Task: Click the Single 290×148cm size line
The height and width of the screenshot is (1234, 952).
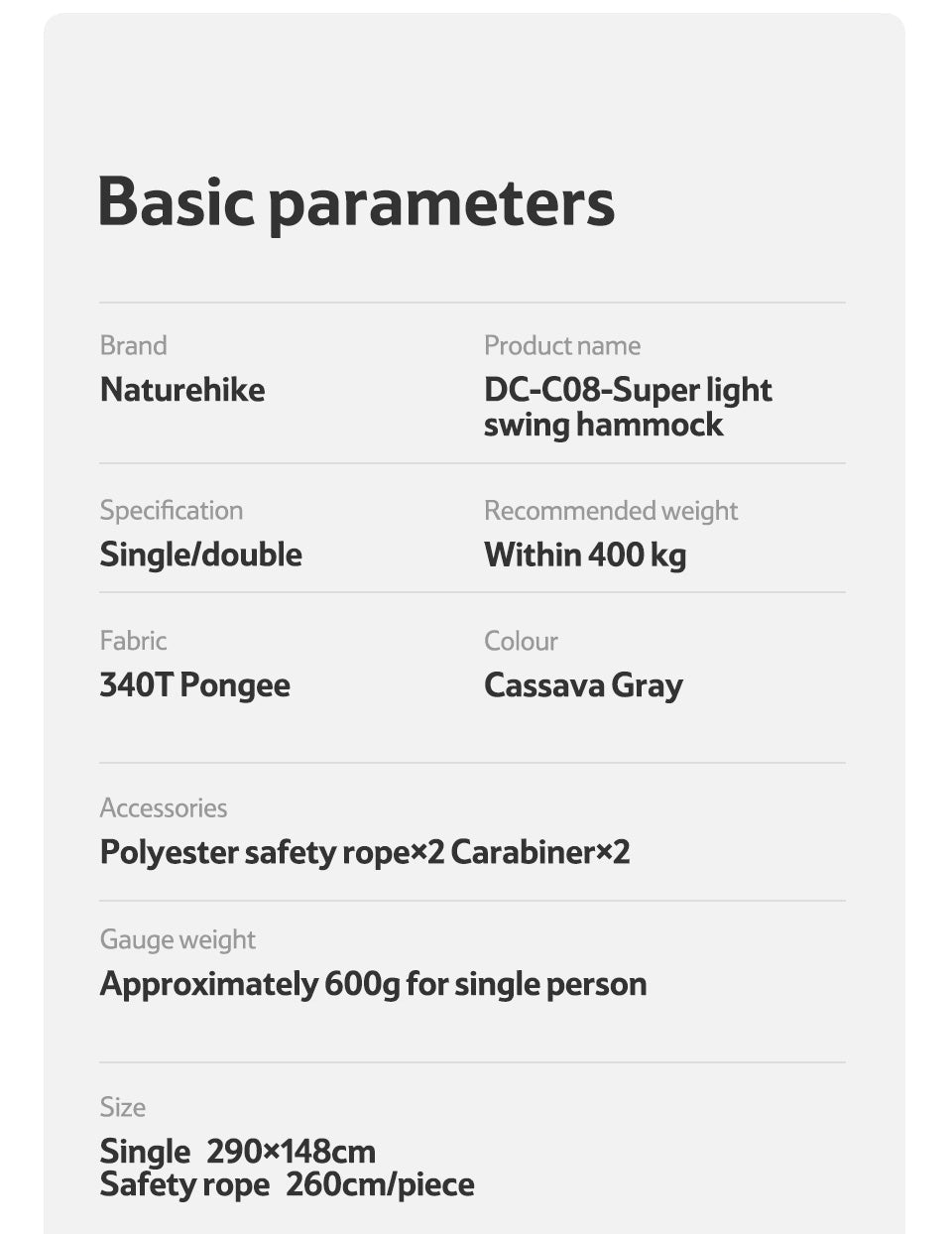Action: (238, 1152)
